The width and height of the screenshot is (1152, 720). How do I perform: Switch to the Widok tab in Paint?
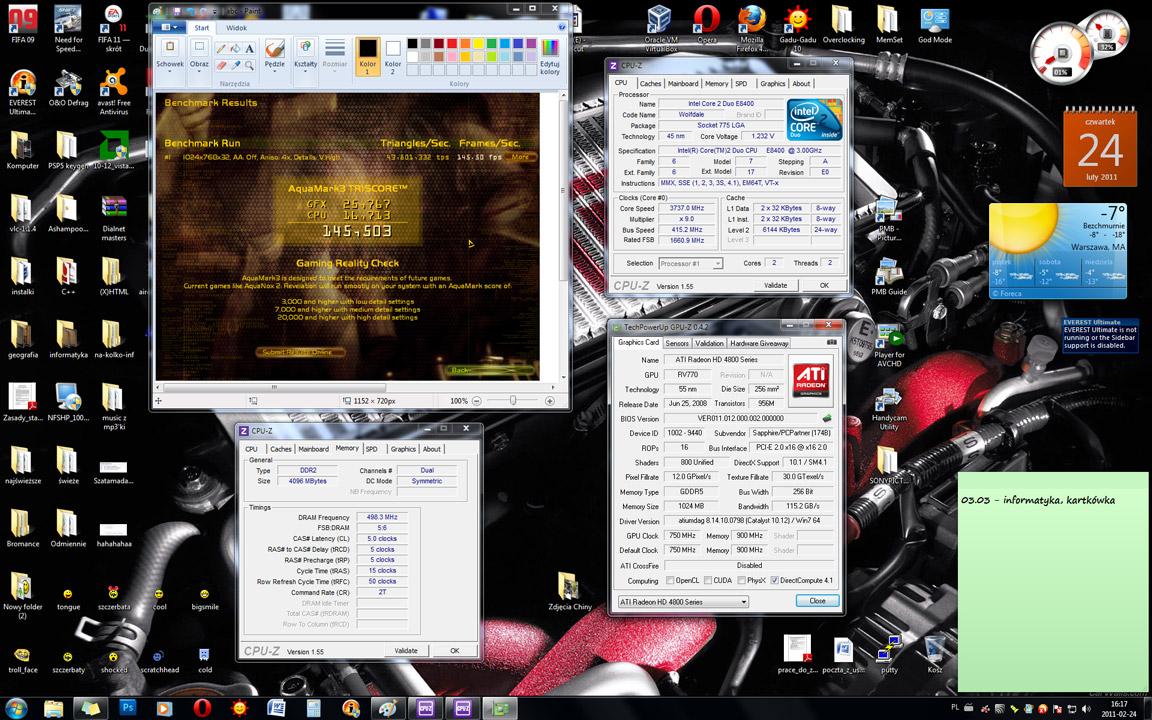[x=237, y=28]
